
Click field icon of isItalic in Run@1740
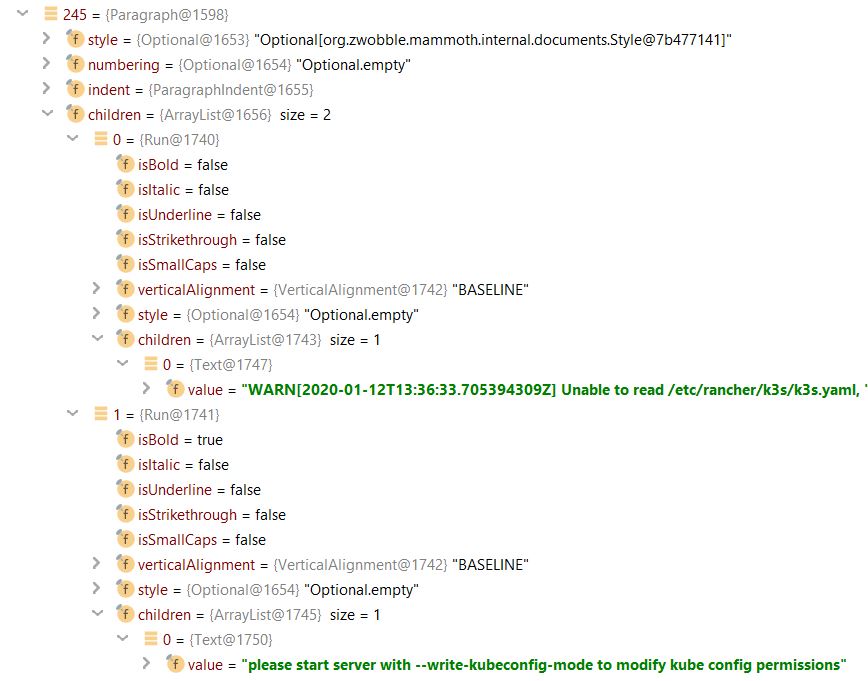click(125, 189)
